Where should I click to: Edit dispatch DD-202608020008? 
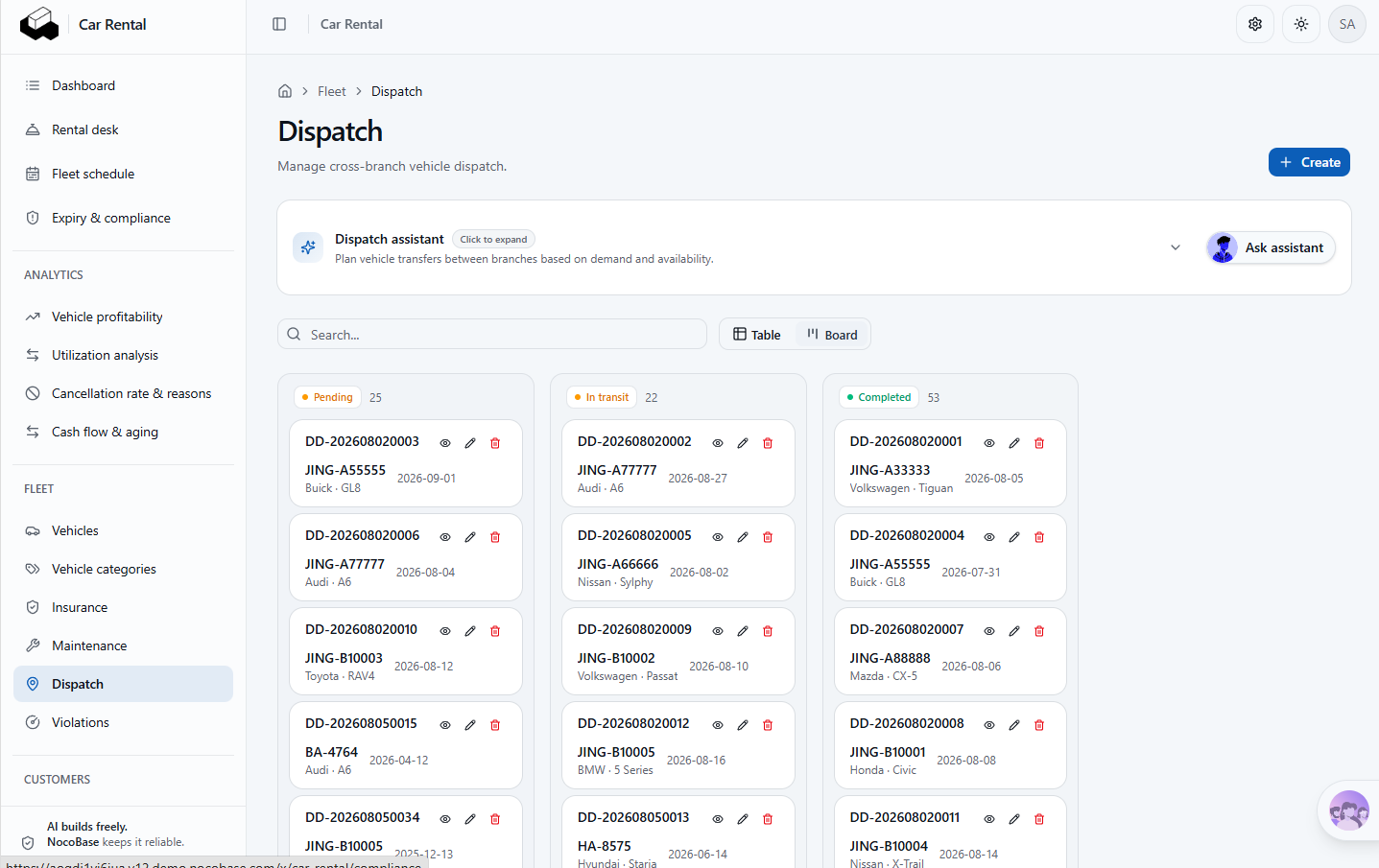(x=1014, y=725)
